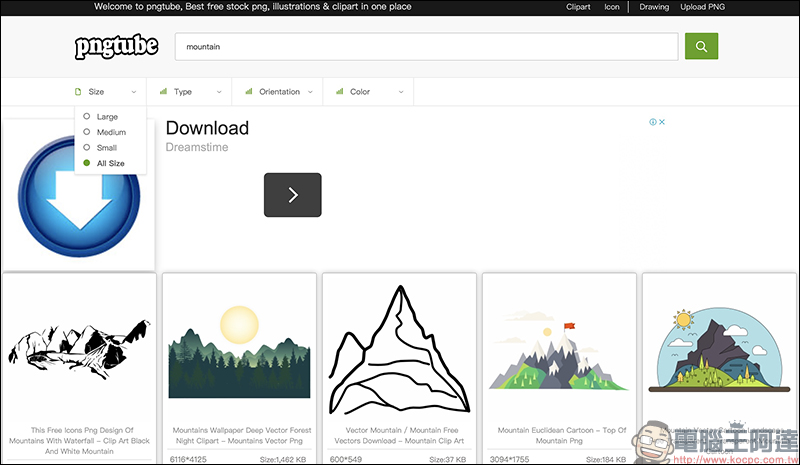
Task: Select the Large size radio option
Action: coord(87,117)
